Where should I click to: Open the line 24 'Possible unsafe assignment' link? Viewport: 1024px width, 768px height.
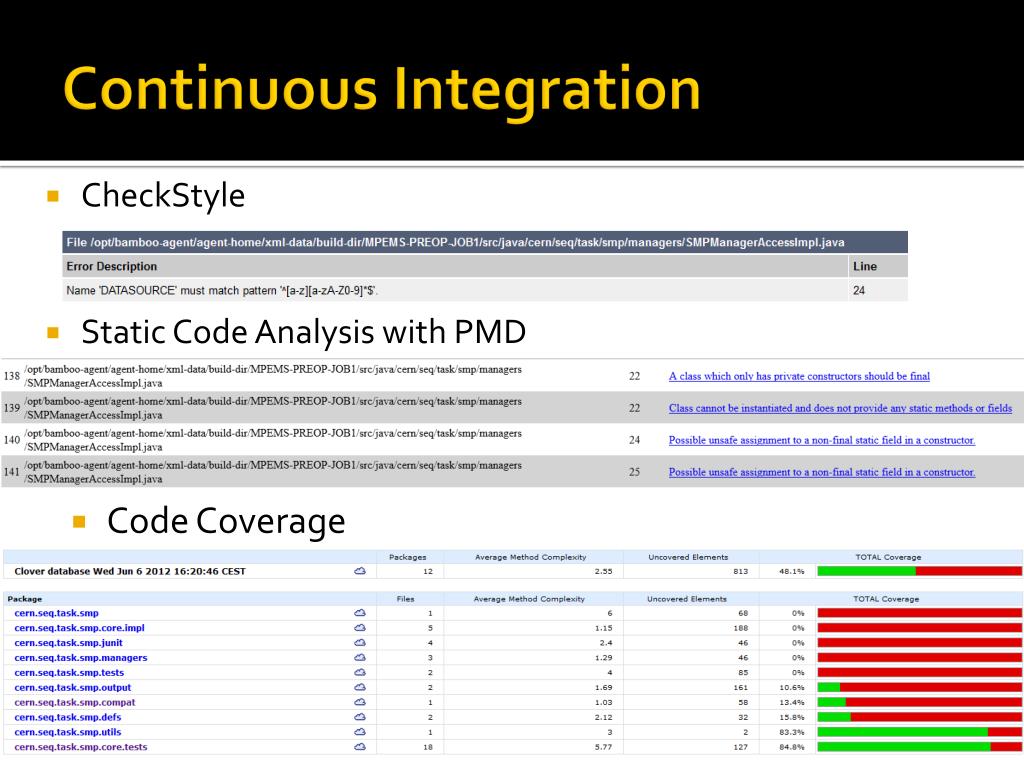pos(822,441)
